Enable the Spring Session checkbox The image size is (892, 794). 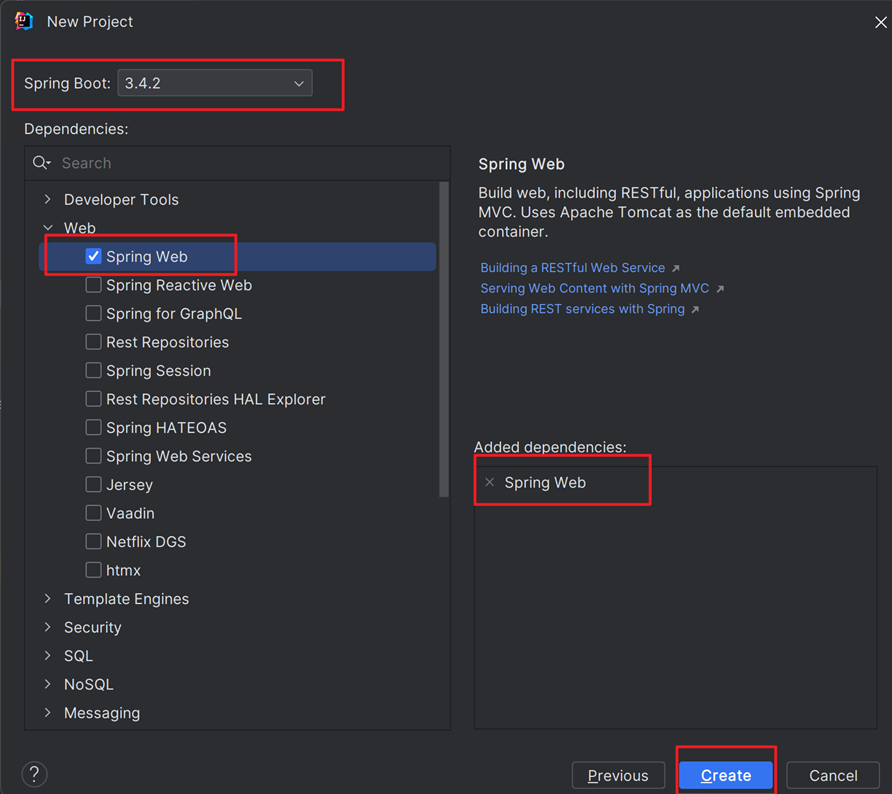93,370
